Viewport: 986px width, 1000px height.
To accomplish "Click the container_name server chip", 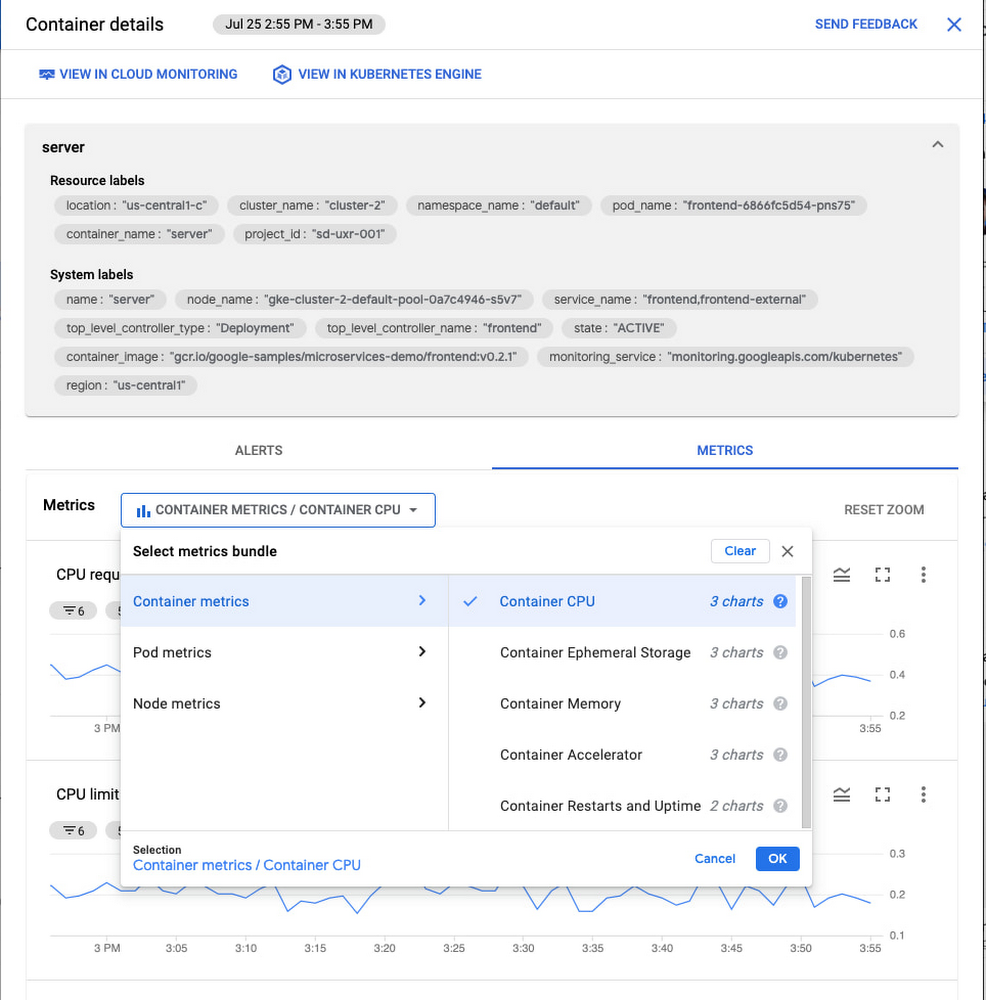I will [x=139, y=234].
